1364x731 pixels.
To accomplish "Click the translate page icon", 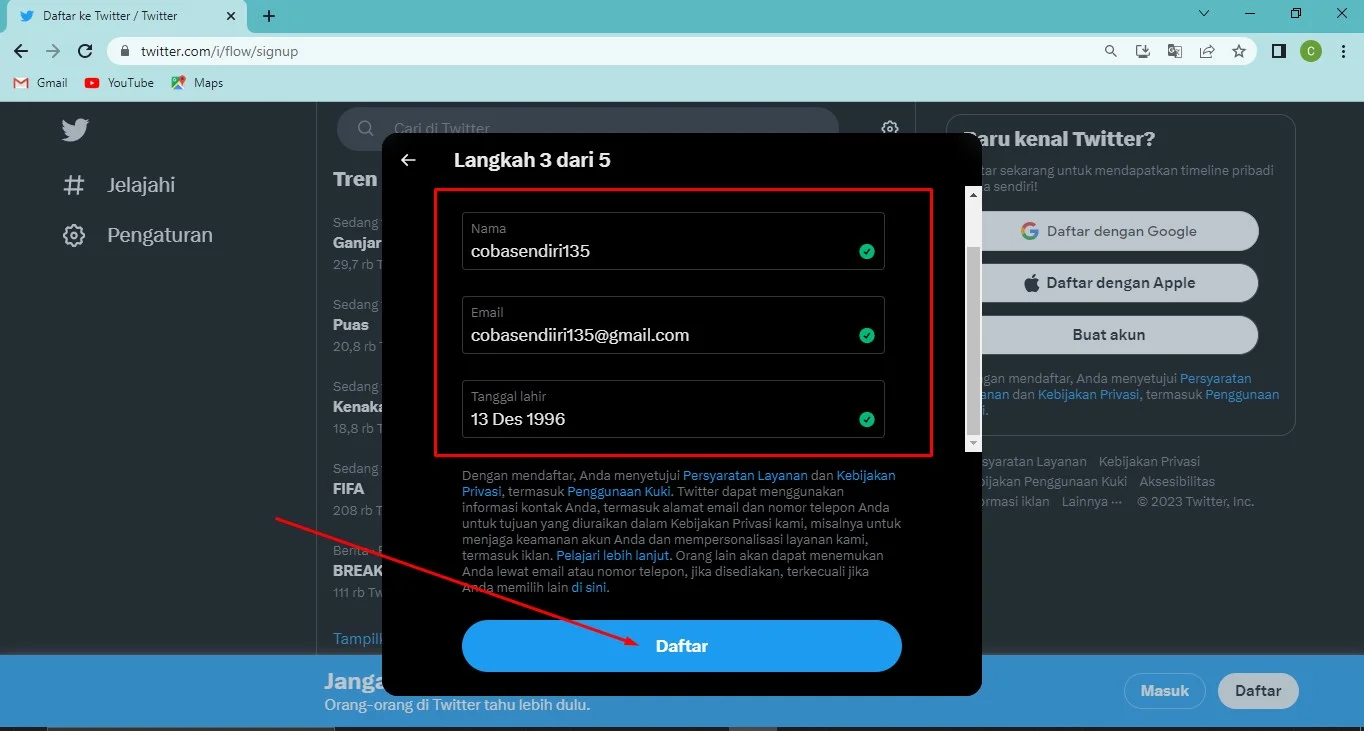I will click(1175, 51).
